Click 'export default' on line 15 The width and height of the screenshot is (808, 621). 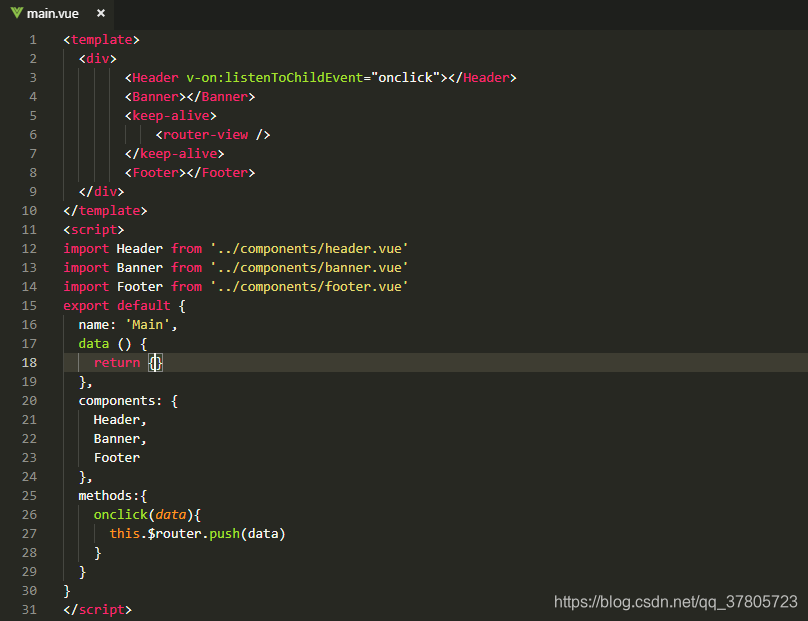coord(117,306)
